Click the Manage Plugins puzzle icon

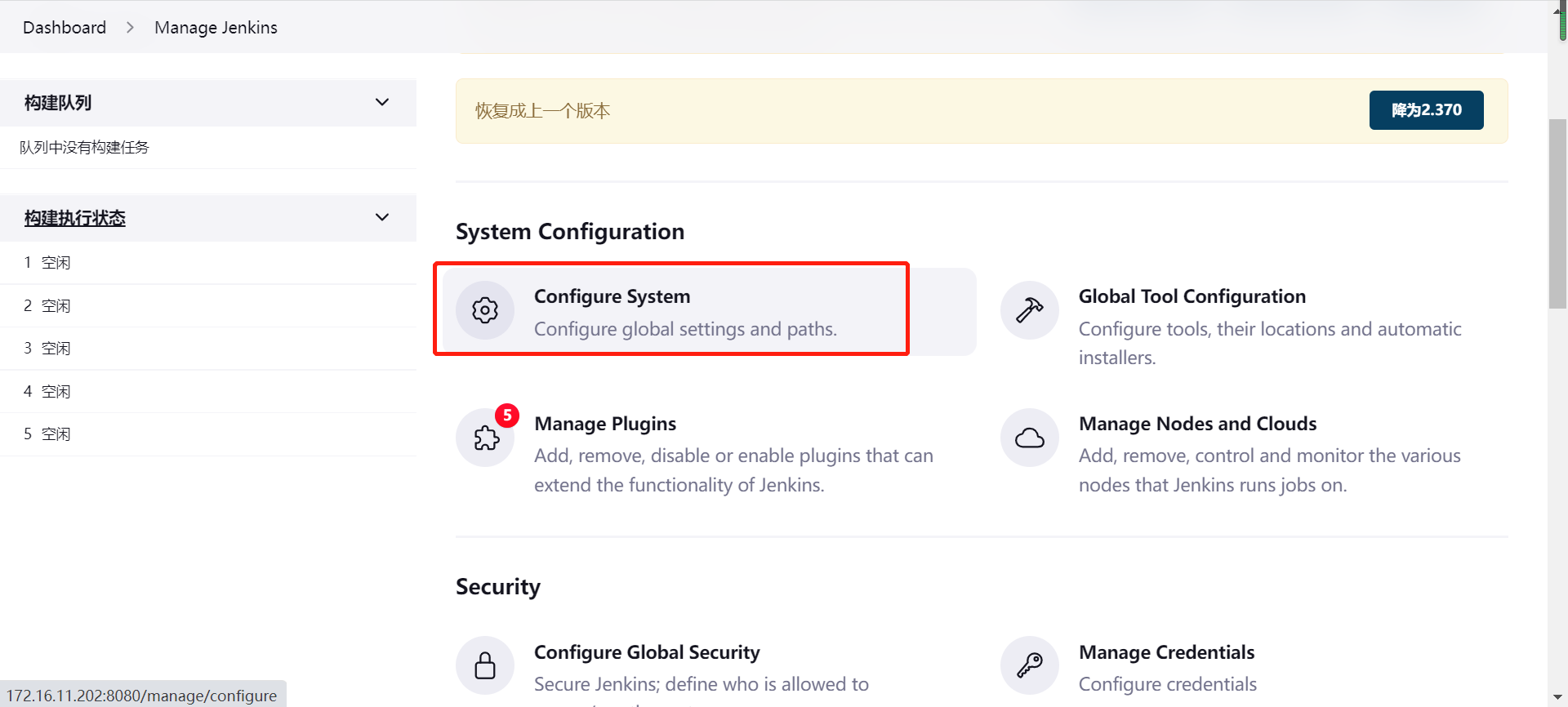486,438
